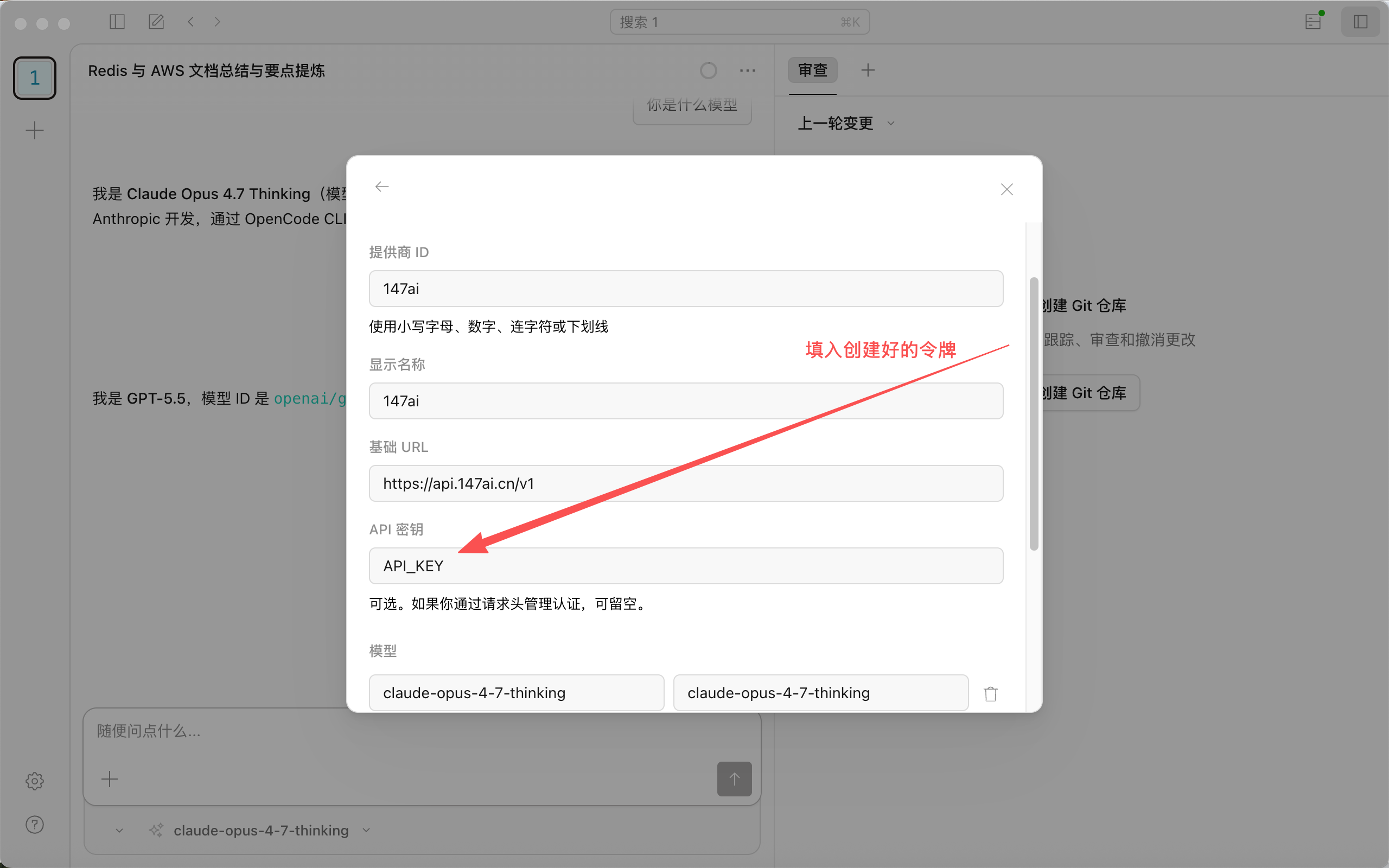Open the three-dots session menu
The width and height of the screenshot is (1389, 868).
pyautogui.click(x=747, y=71)
